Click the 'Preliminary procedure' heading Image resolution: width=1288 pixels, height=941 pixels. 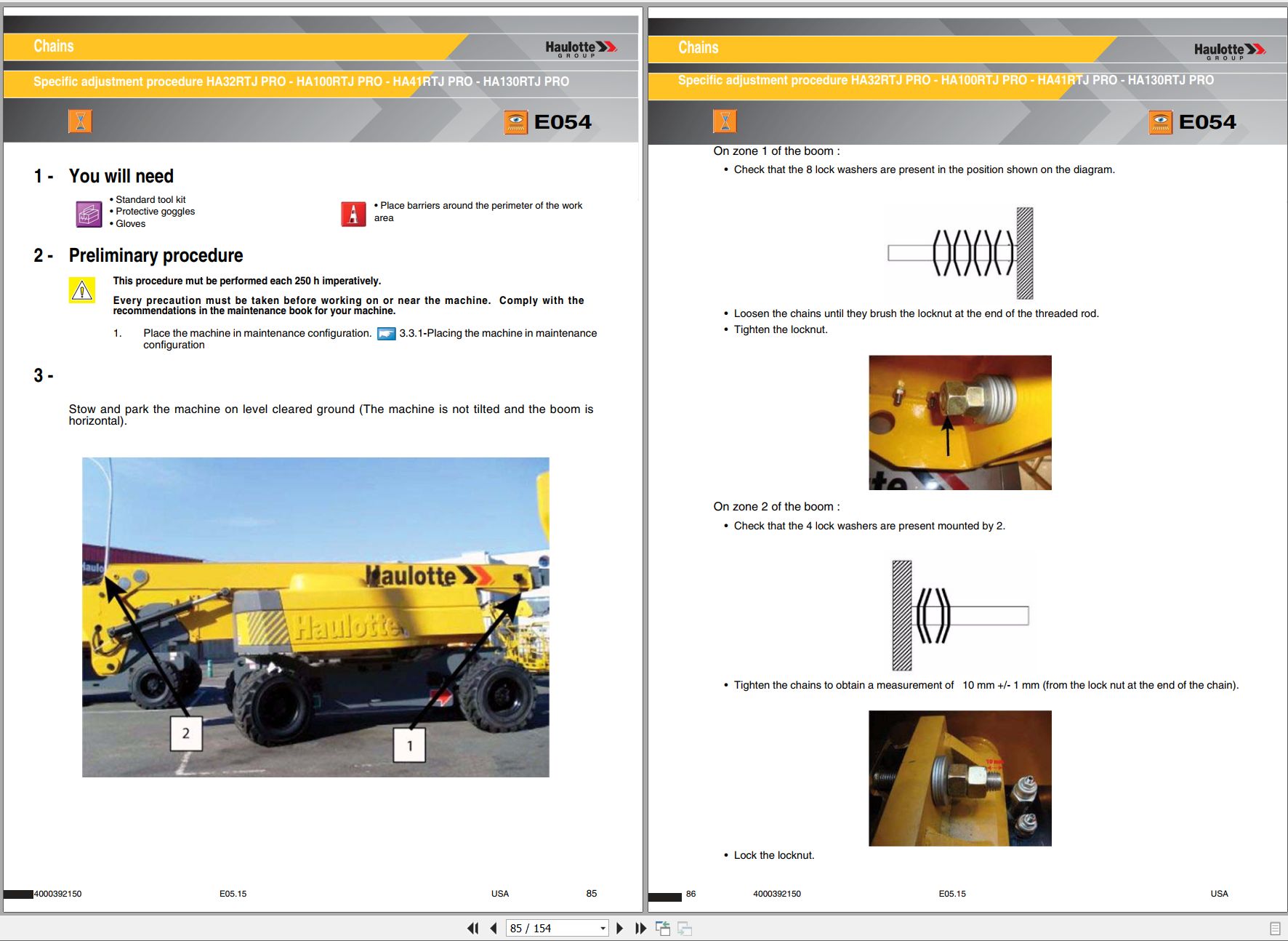pos(156,255)
